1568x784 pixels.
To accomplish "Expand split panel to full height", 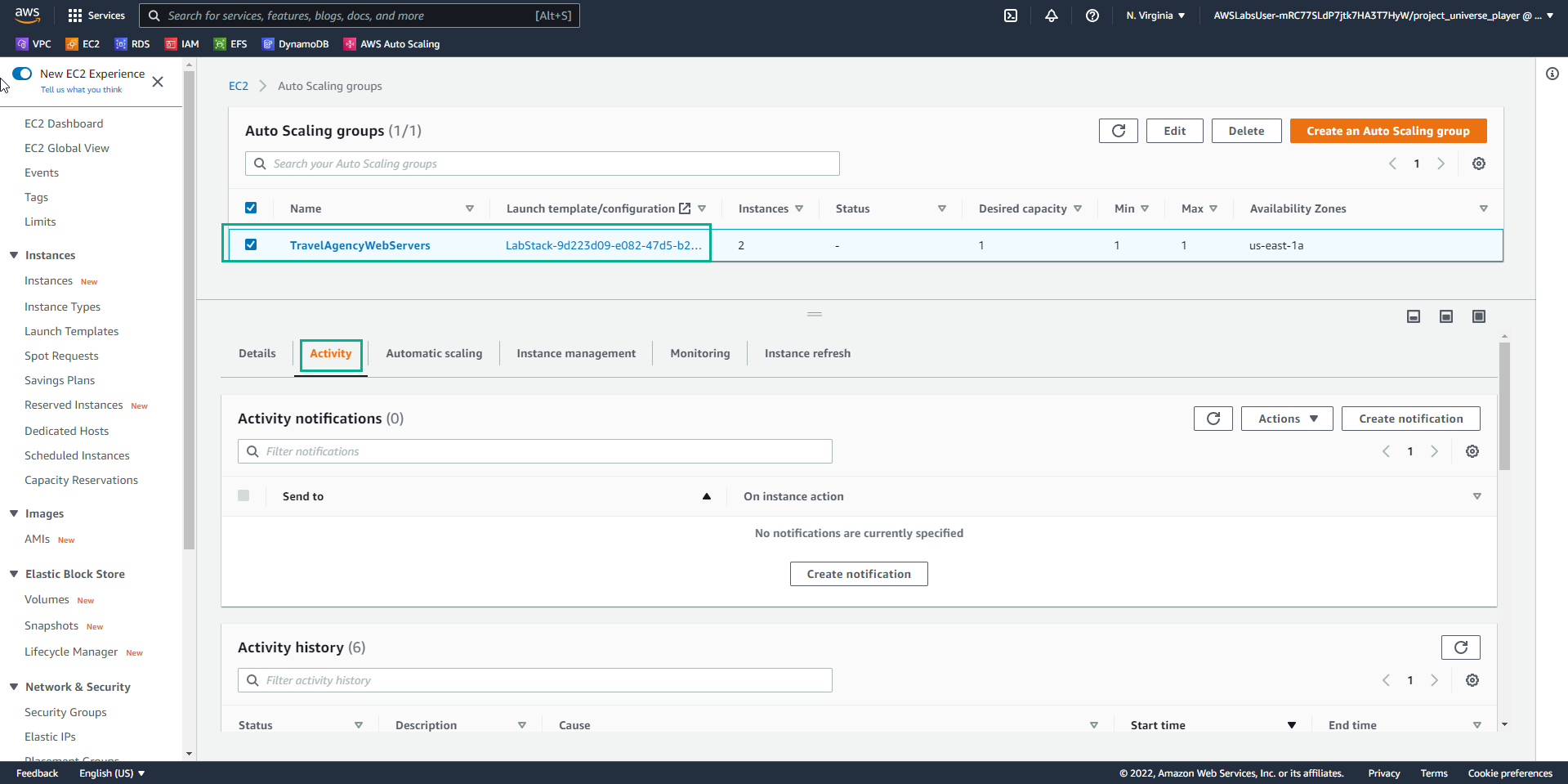I will coord(1478,316).
